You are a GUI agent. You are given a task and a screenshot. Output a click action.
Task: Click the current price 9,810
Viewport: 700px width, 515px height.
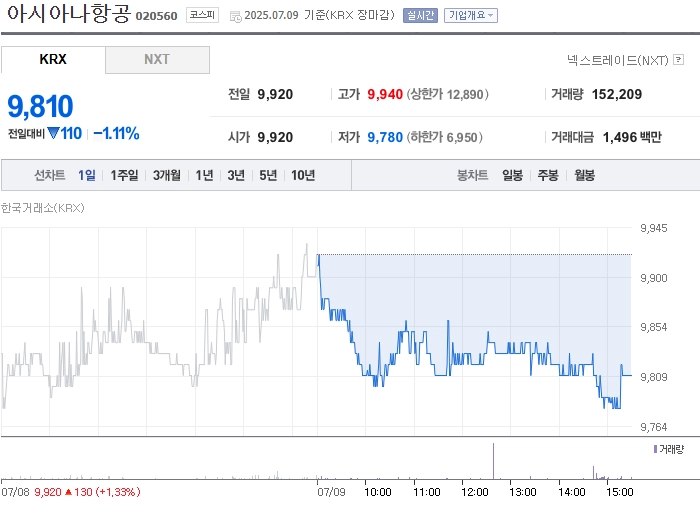pos(40,106)
